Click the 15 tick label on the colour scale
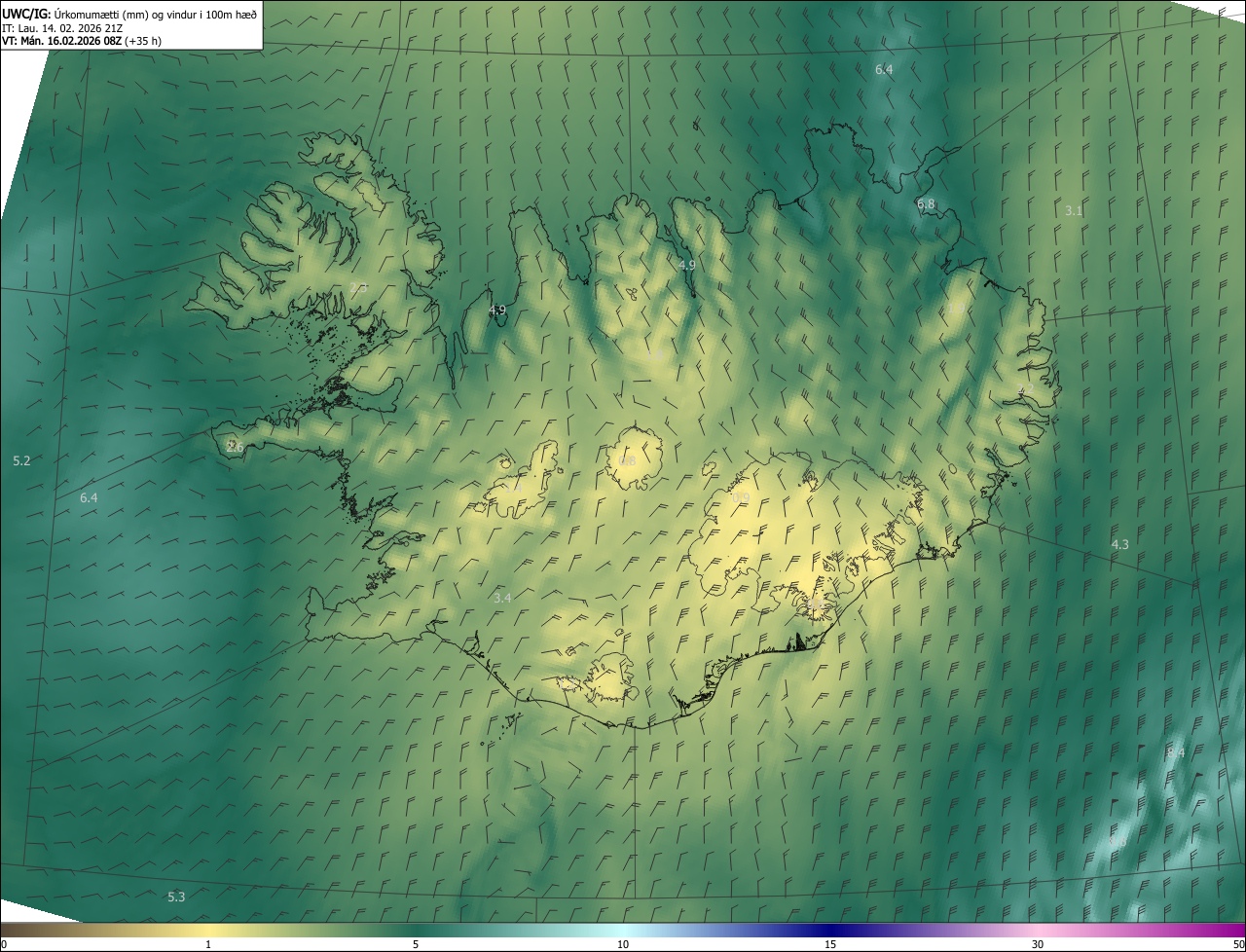Viewport: 1246px width, 952px height. tap(830, 944)
